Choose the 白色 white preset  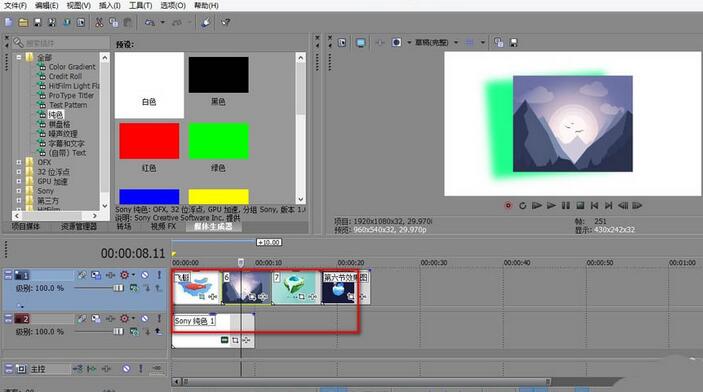(149, 85)
